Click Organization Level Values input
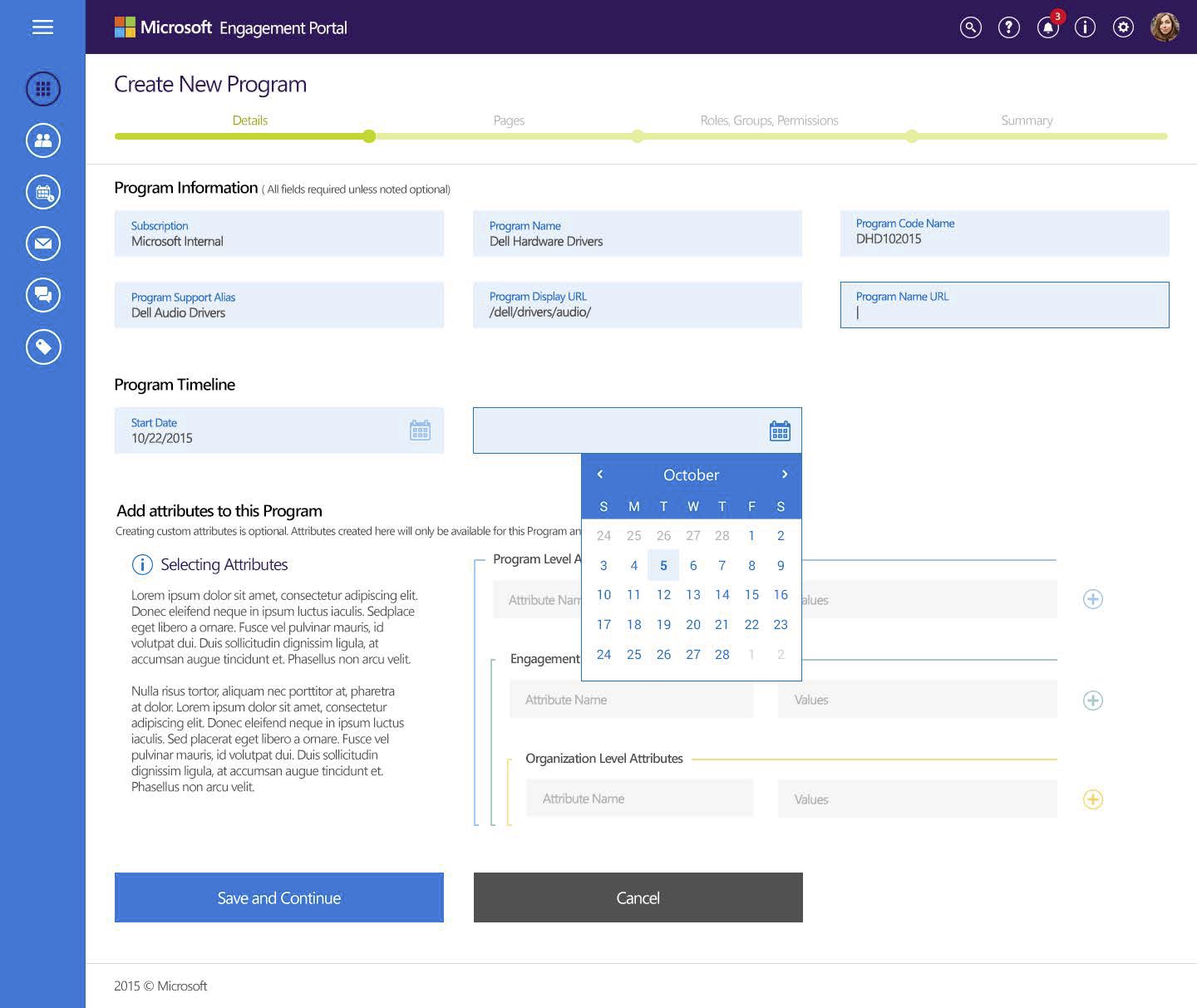This screenshot has height=1008, width=1197. pyautogui.click(x=918, y=799)
